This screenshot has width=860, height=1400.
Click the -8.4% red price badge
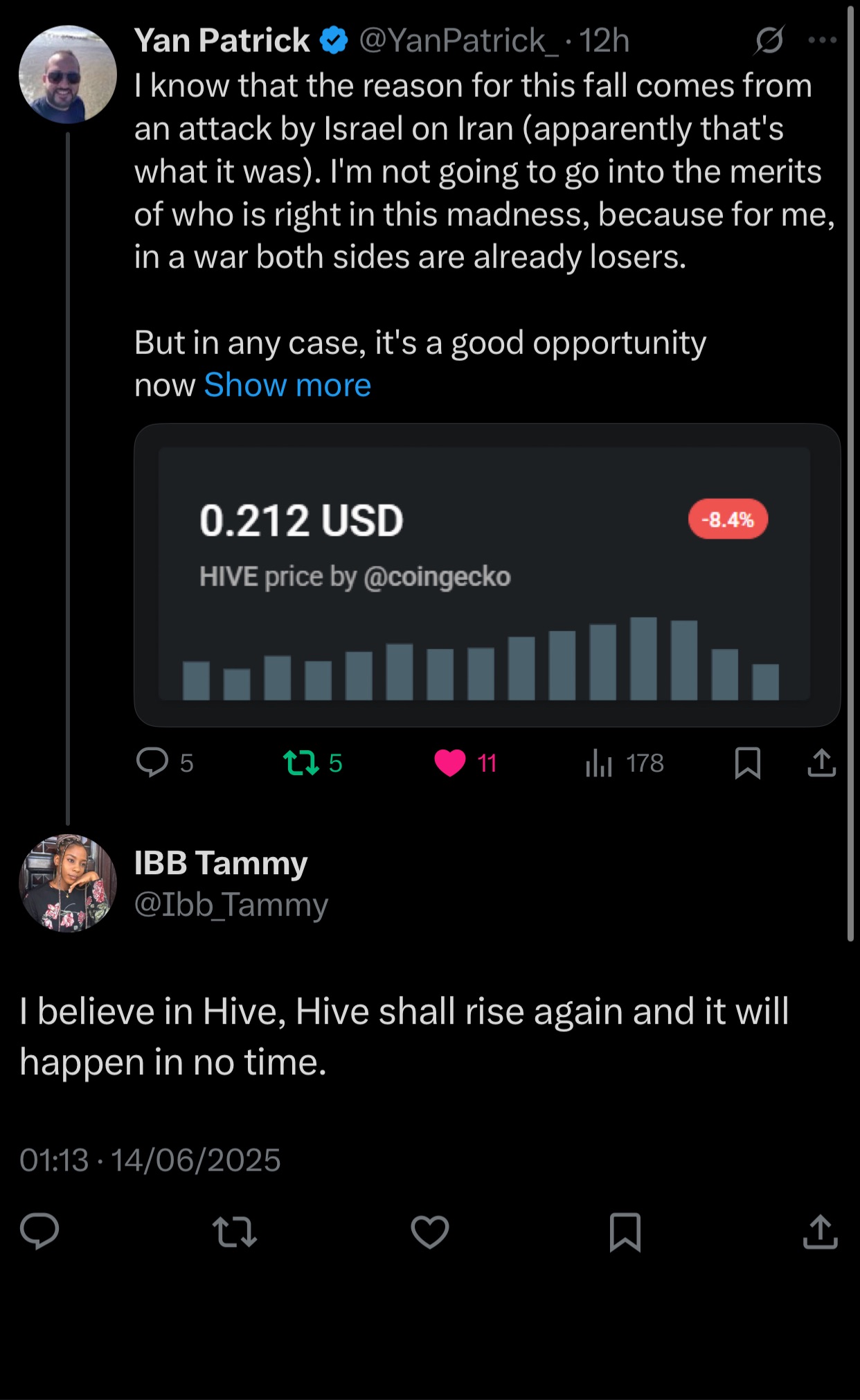(x=728, y=519)
